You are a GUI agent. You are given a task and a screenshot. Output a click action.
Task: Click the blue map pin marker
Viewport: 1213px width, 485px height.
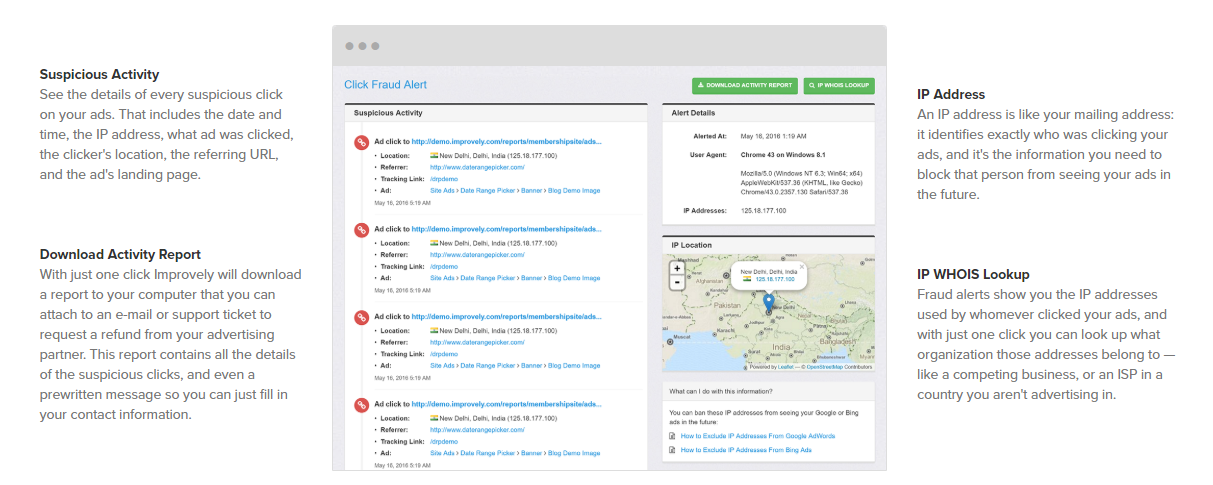(768, 301)
